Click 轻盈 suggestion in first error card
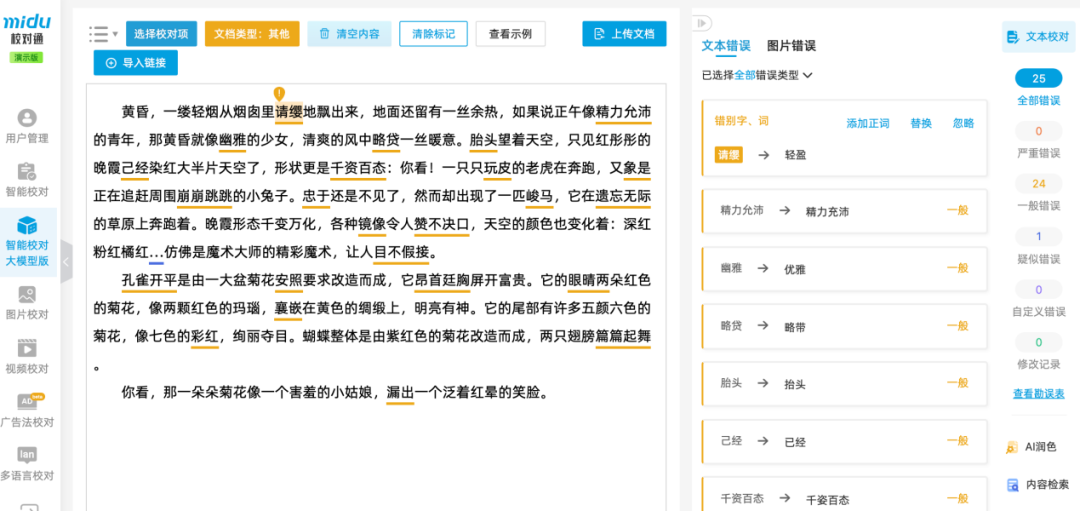This screenshot has width=1080, height=511. click(x=796, y=156)
